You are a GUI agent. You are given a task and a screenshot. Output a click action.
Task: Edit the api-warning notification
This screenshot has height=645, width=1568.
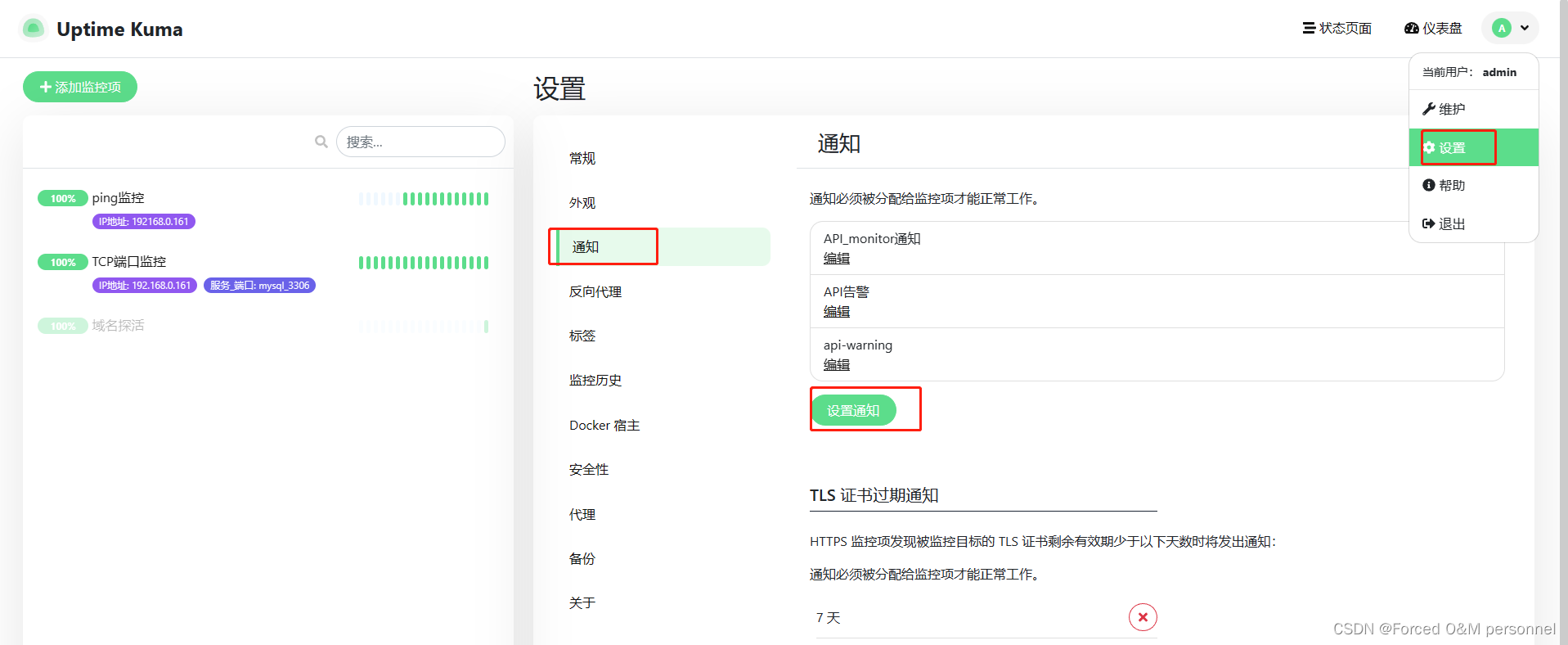point(837,365)
